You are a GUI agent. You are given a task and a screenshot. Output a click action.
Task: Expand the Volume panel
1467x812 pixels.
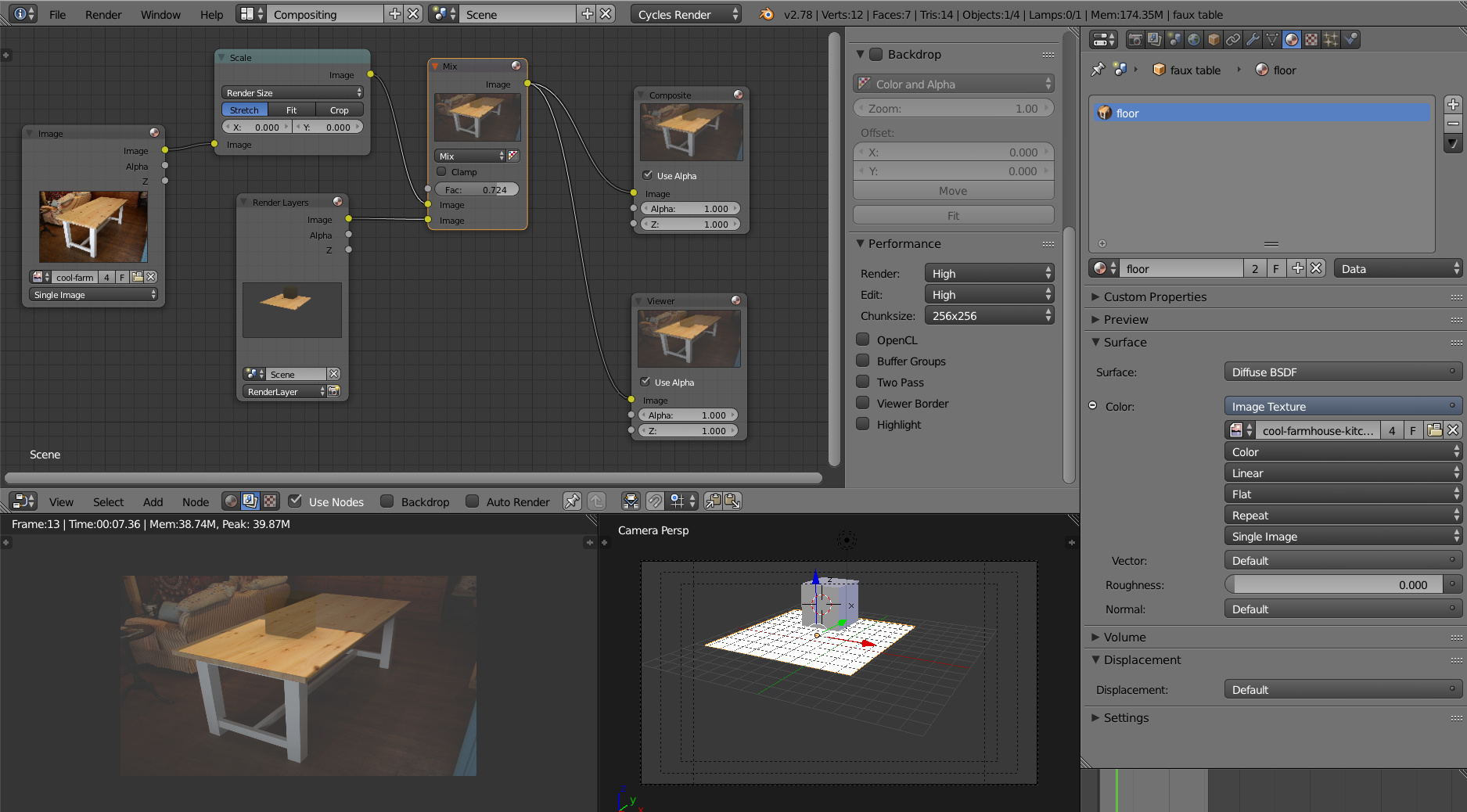pyautogui.click(x=1124, y=637)
